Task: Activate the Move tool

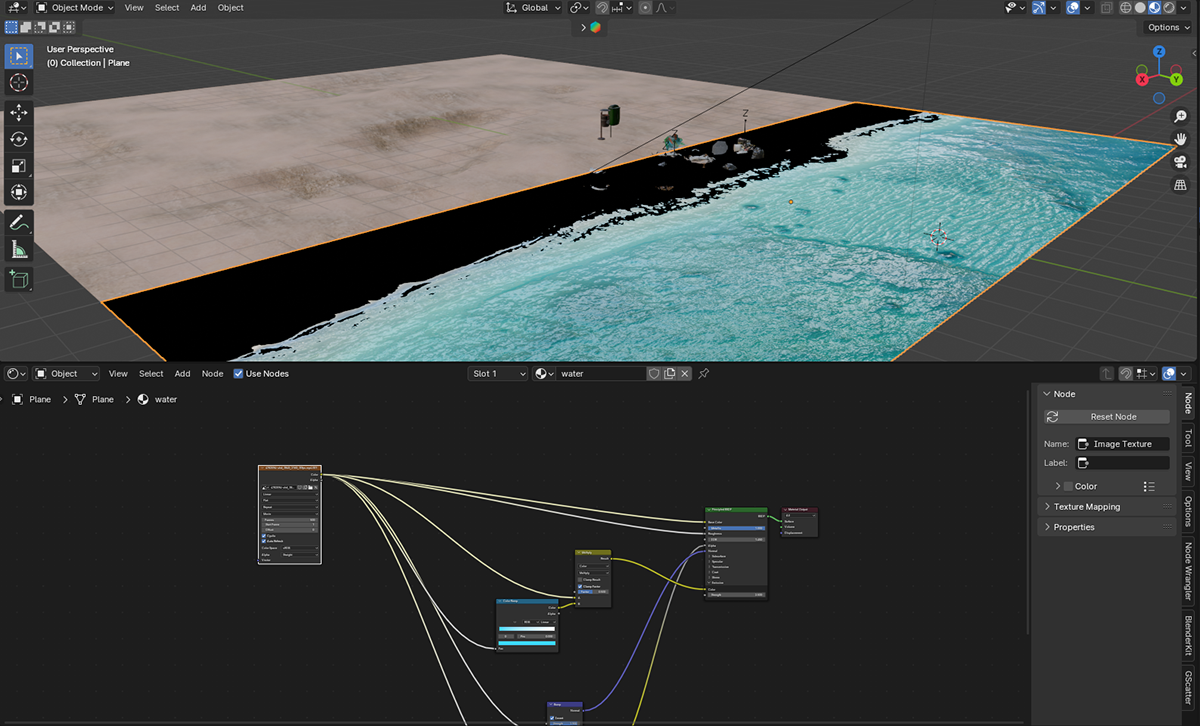Action: pyautogui.click(x=19, y=112)
